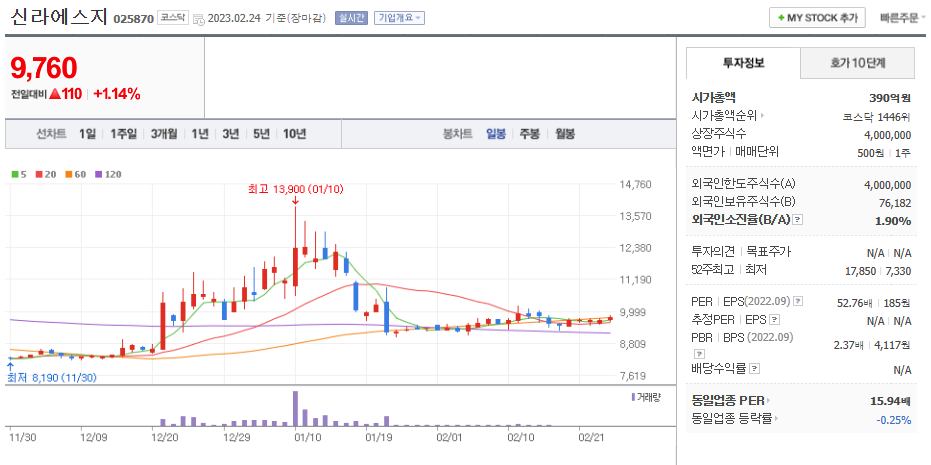
Task: Open help icon next to PER EPS(2022.09)
Action: pyautogui.click(x=797, y=300)
